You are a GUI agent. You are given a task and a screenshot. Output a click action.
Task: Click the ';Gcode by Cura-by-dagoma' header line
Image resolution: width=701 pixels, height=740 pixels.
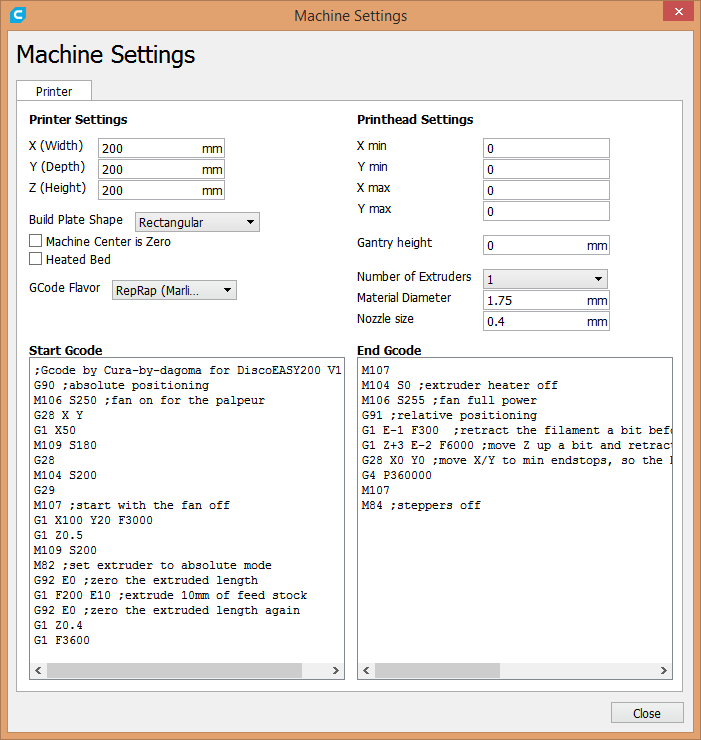coord(187,370)
